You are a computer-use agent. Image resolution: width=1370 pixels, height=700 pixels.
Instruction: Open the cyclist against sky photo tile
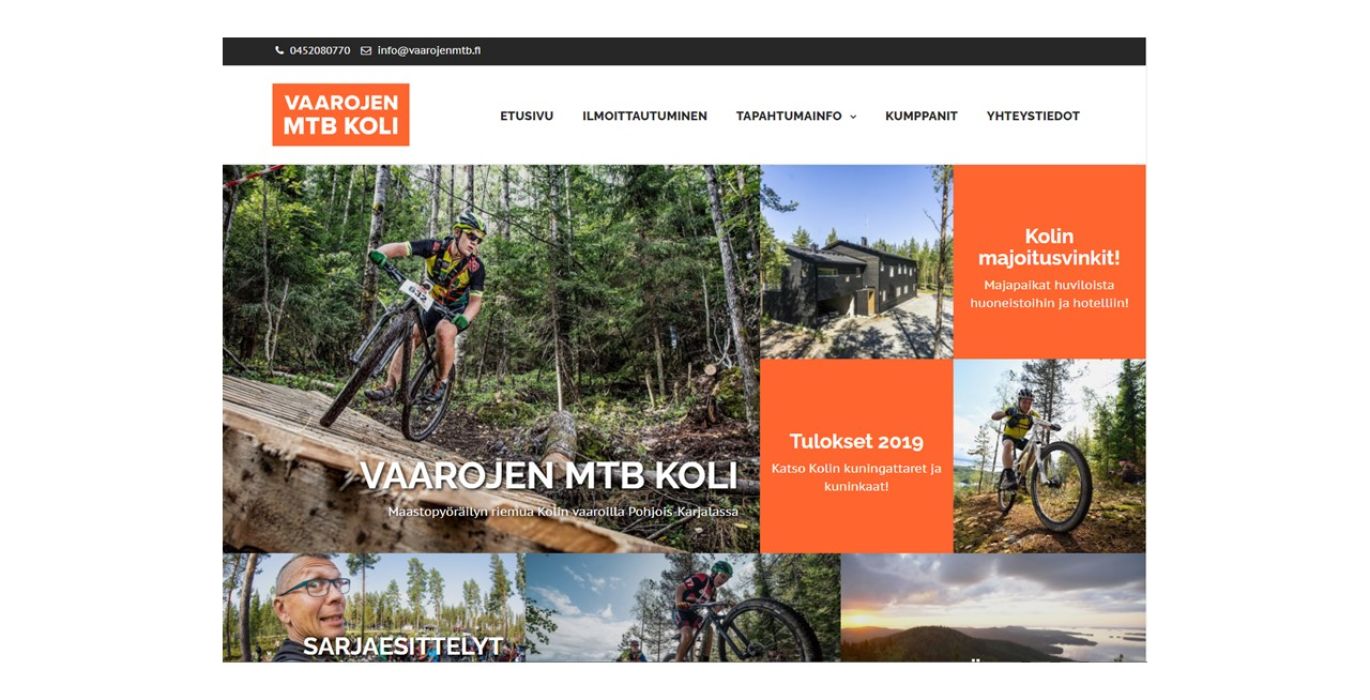point(682,608)
